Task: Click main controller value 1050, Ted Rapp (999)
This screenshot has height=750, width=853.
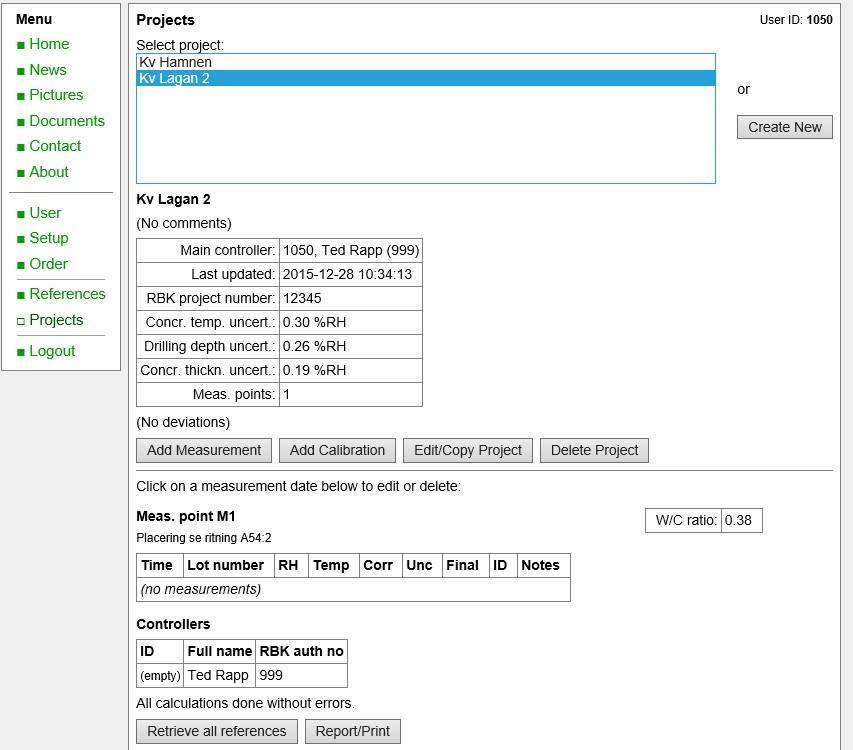Action: pyautogui.click(x=351, y=250)
